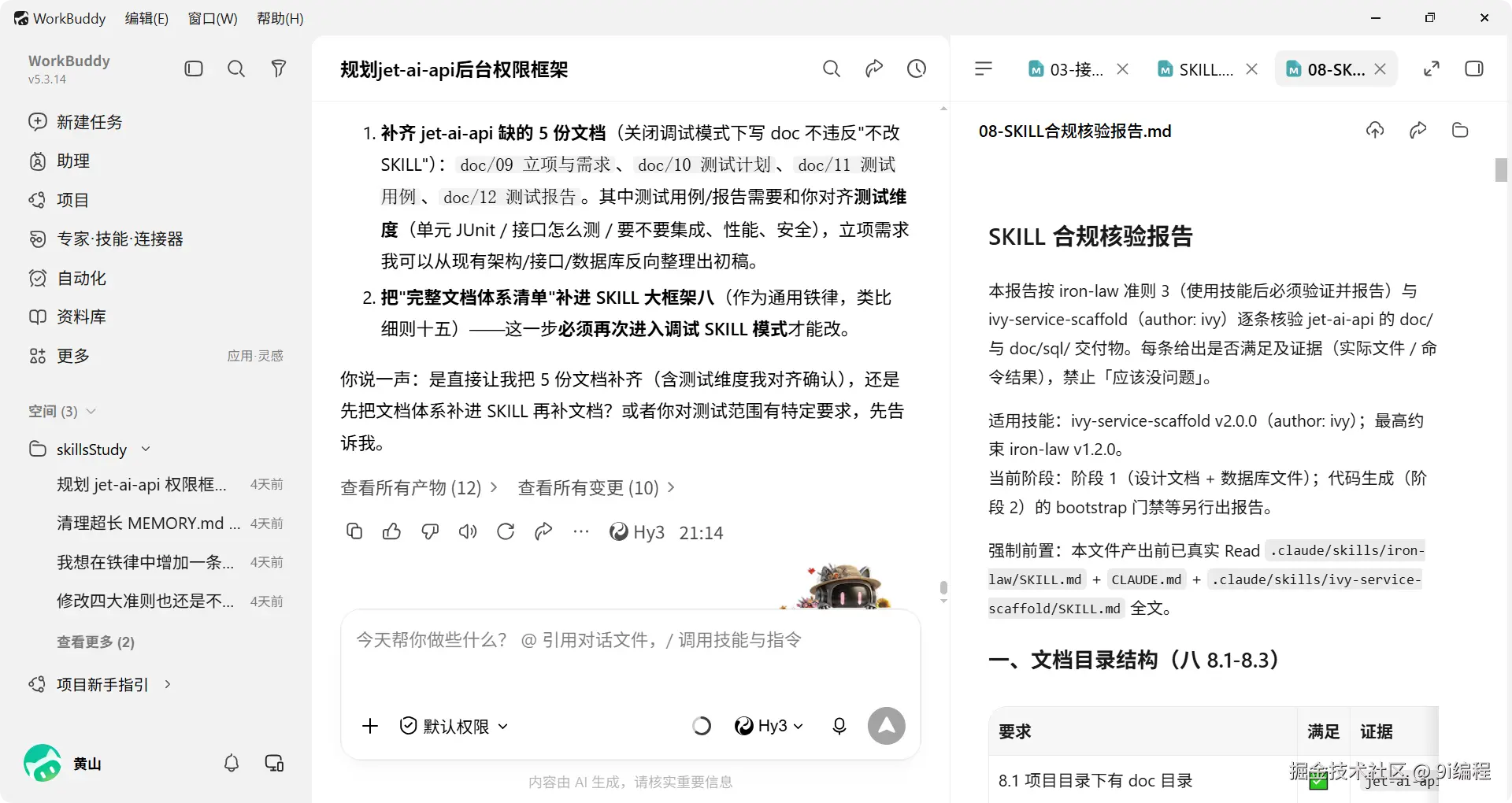
Task: Close the 08-SK... tab
Action: (x=1380, y=69)
